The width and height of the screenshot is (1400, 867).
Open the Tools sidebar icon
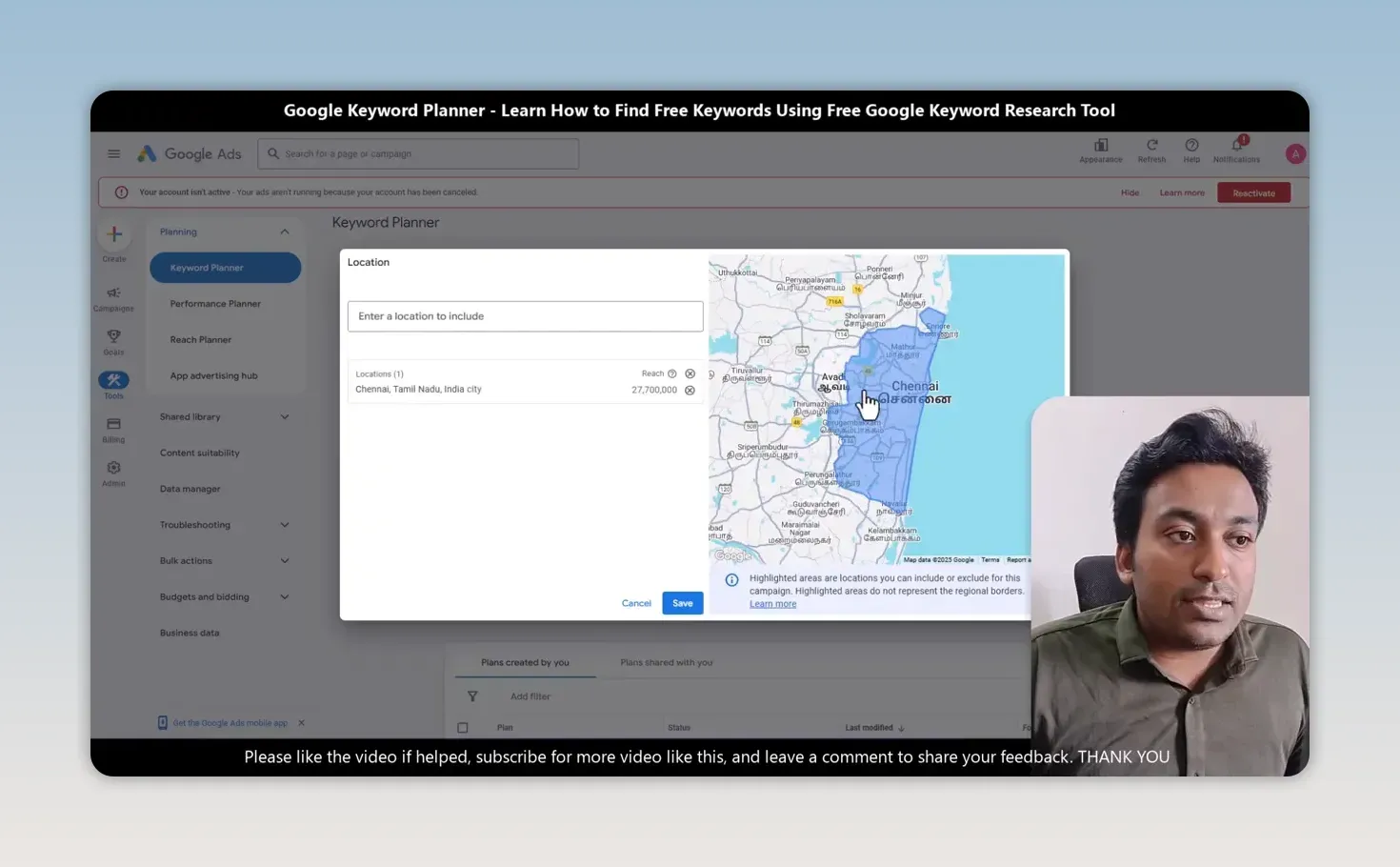pos(113,380)
